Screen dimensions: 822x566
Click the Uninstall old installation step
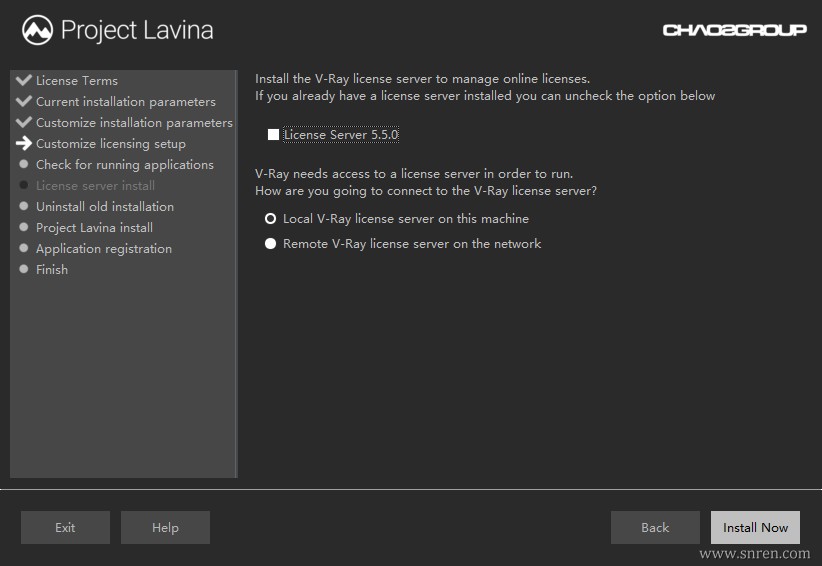click(x=105, y=206)
